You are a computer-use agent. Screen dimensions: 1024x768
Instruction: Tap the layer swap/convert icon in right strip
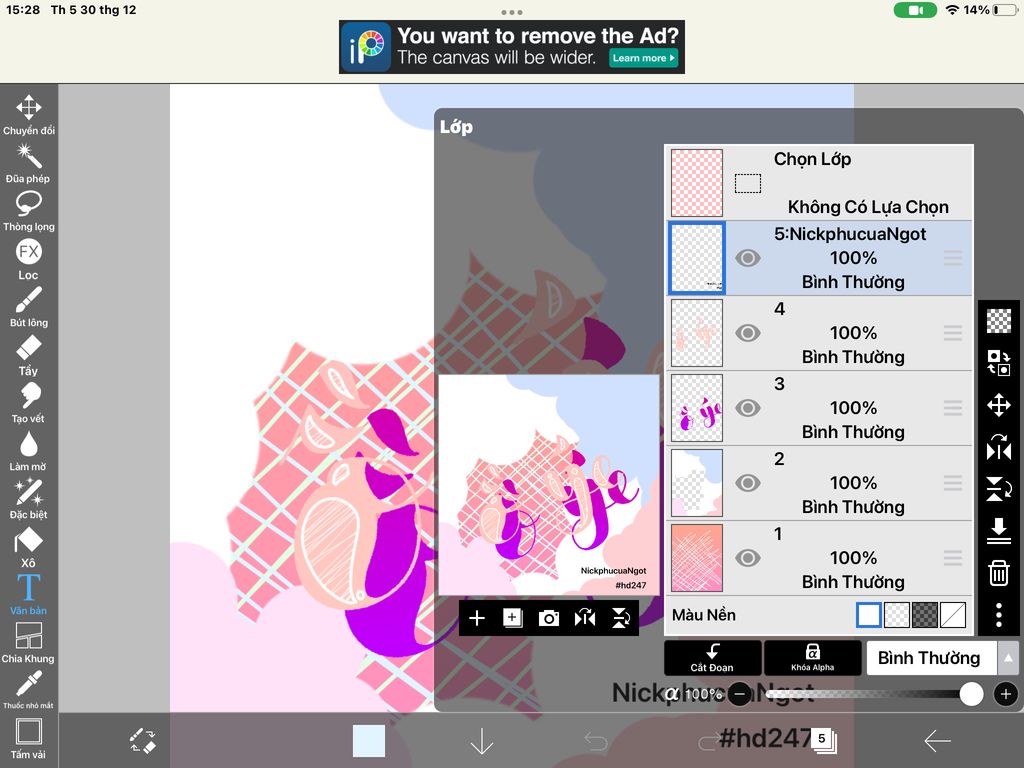coord(999,362)
